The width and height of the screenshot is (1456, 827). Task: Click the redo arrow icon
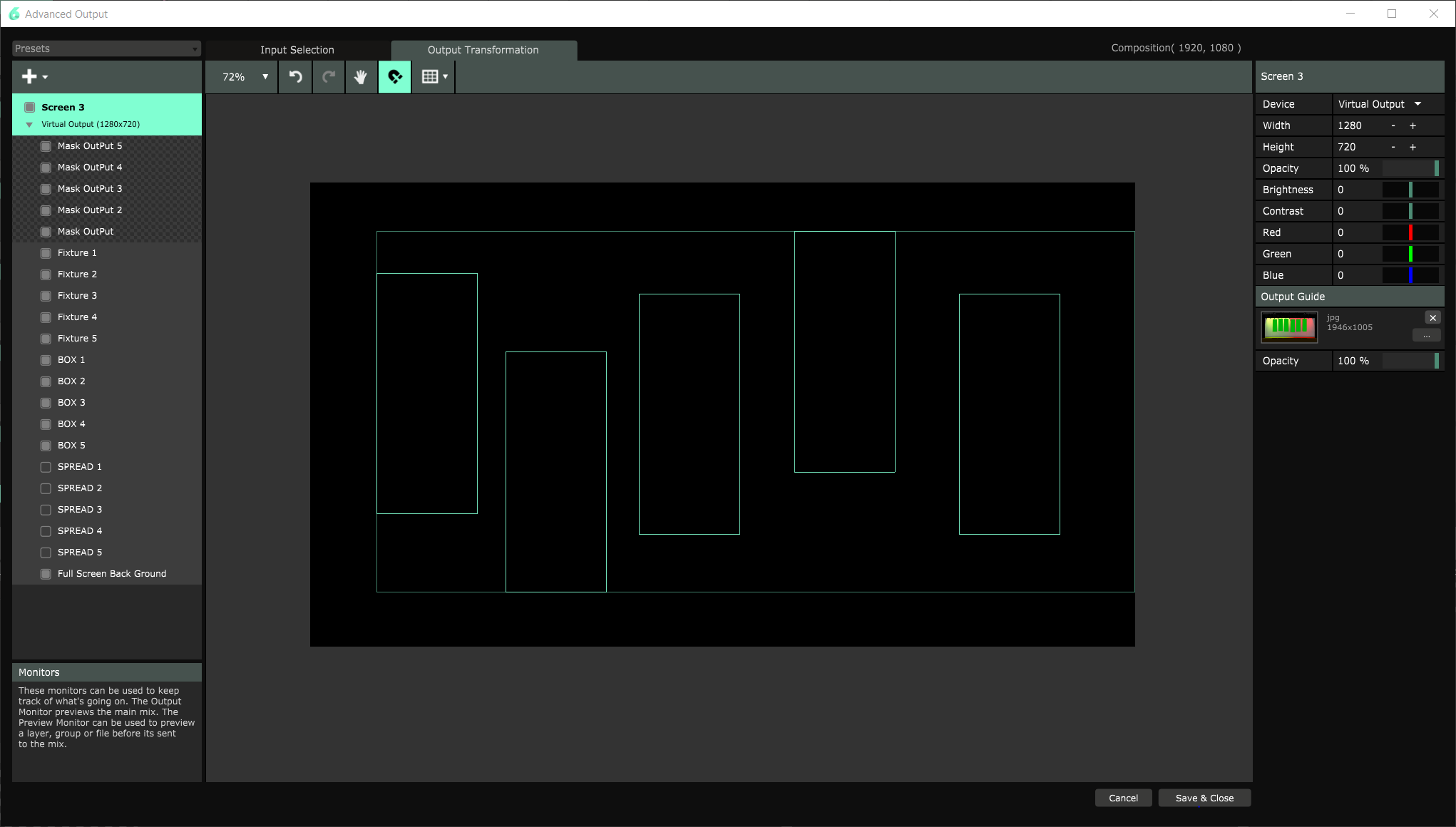tap(329, 77)
